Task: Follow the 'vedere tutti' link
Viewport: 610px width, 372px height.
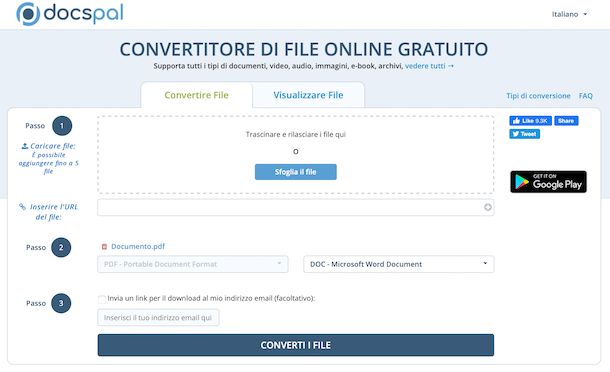Action: [x=429, y=66]
